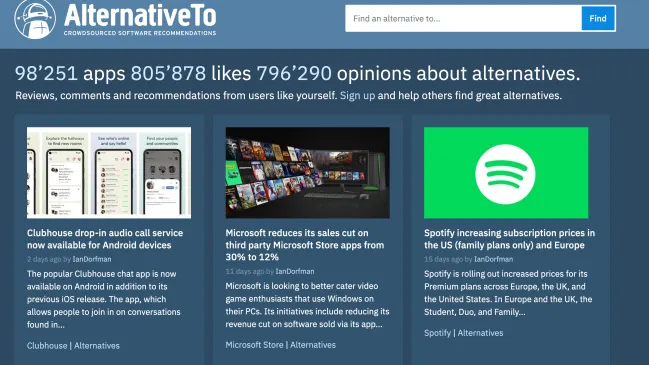The height and width of the screenshot is (365, 649).
Task: Open Microsoft sales cut article headline
Action: 305,245
